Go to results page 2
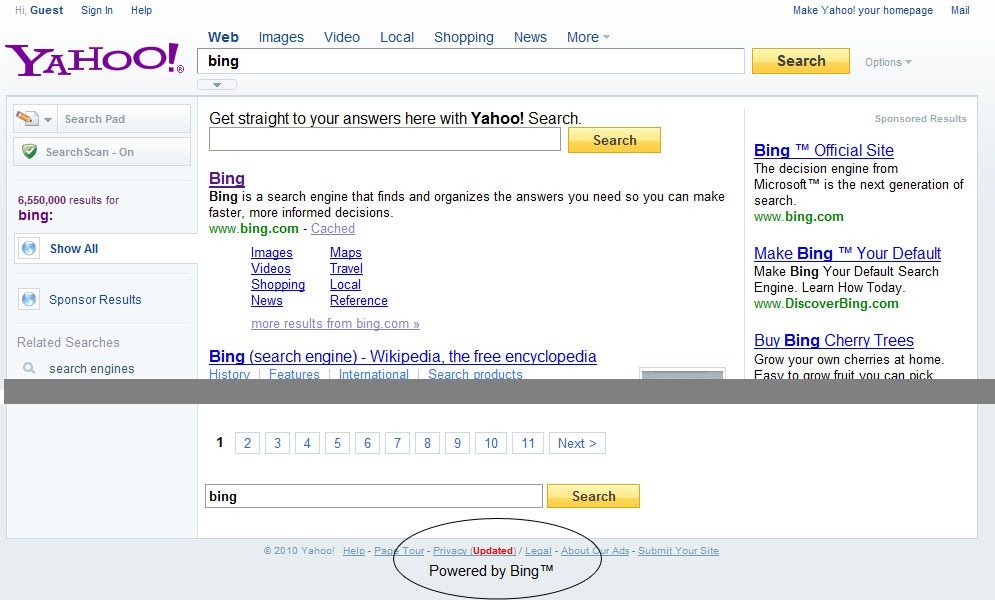The width and height of the screenshot is (995, 600). tap(247, 443)
